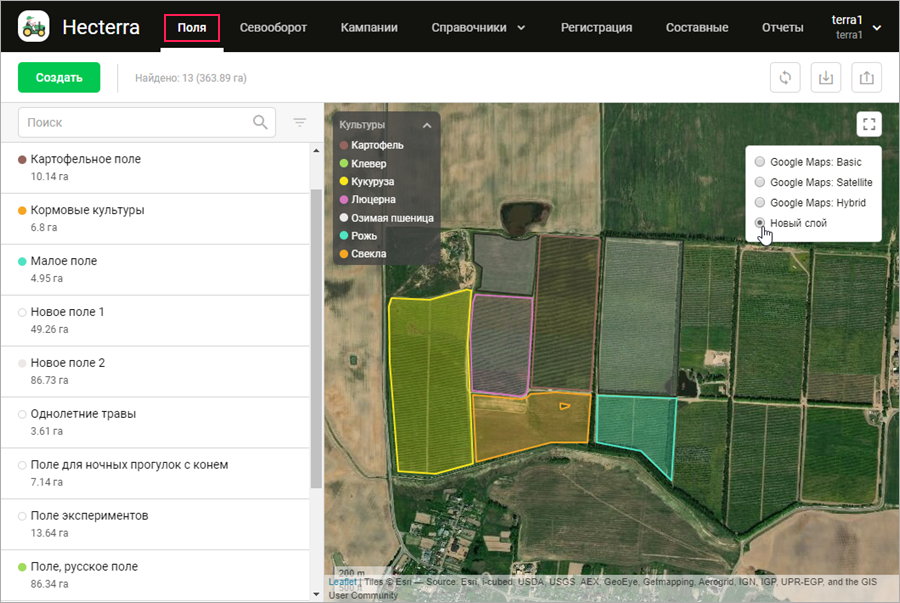Image resolution: width=900 pixels, height=603 pixels.
Task: Select Google Maps: Satellite layer
Action: point(761,182)
